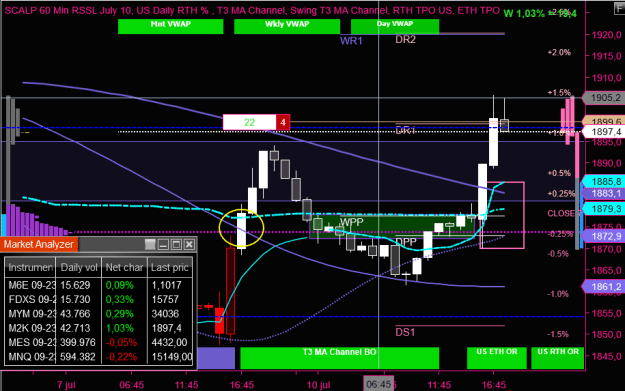Click the purple 1883,1 price marker
The width and height of the screenshot is (625, 391).
tap(604, 194)
